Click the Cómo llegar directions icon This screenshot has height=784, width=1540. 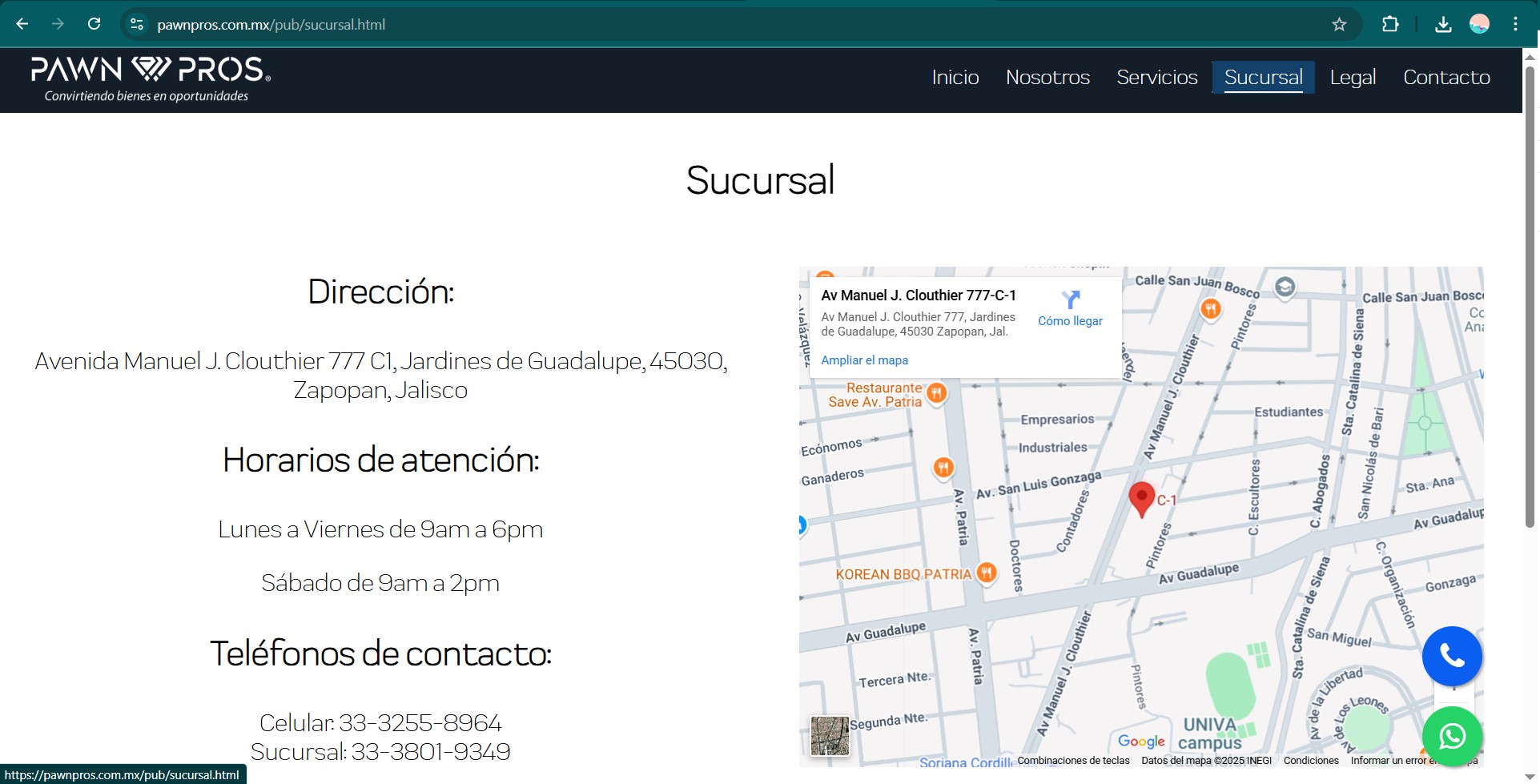pyautogui.click(x=1070, y=300)
